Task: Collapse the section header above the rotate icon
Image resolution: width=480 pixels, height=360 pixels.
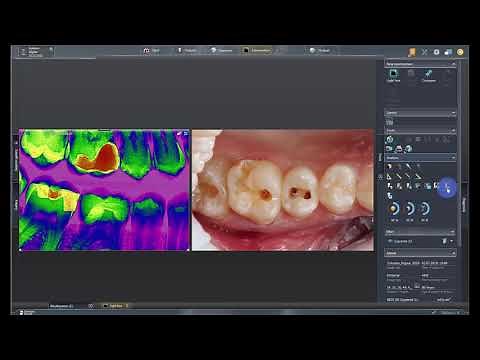Action: click(420, 130)
